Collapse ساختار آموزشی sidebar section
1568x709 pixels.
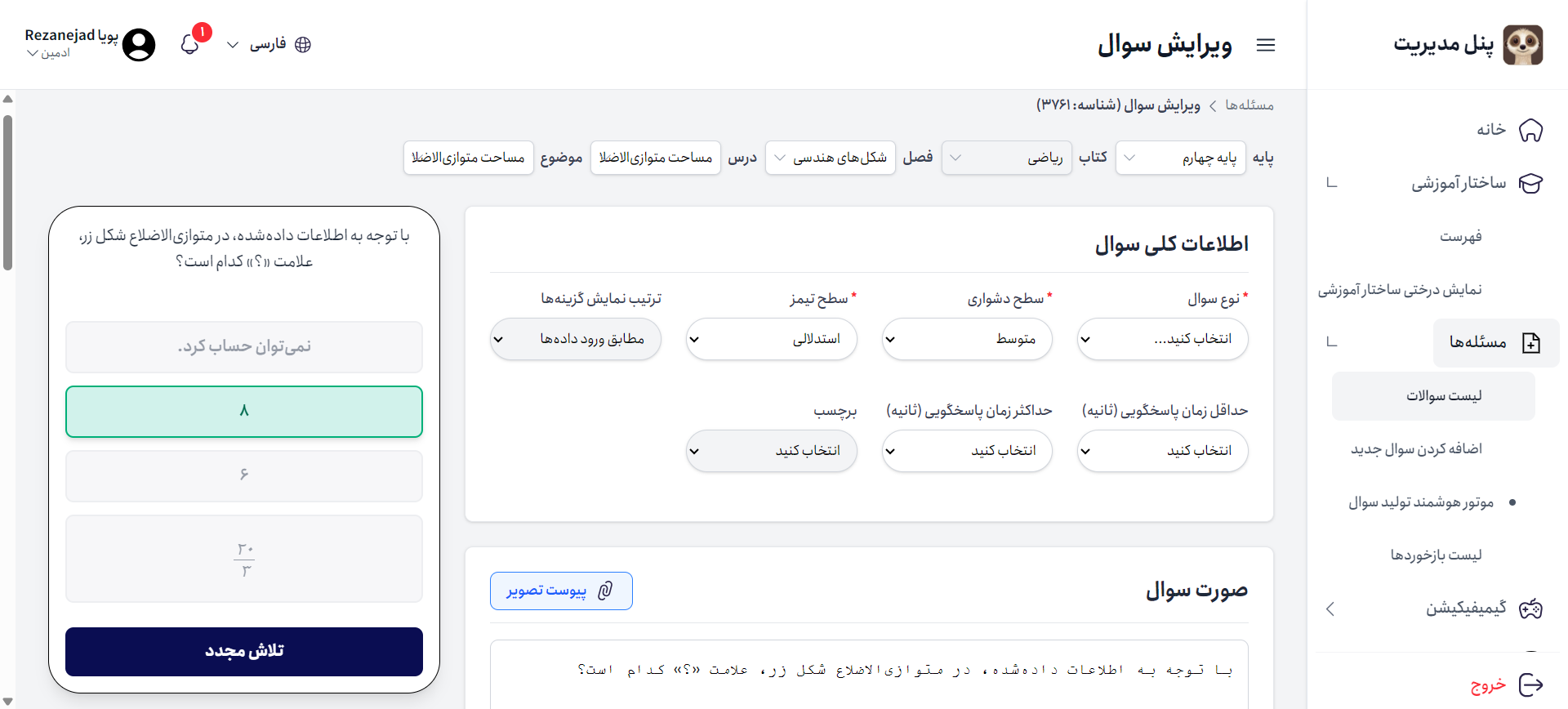[1332, 183]
